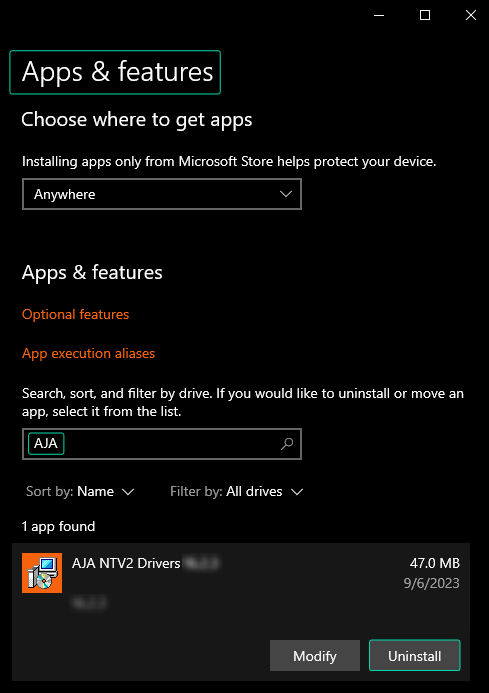Click the 47.0 MB size value

point(435,563)
